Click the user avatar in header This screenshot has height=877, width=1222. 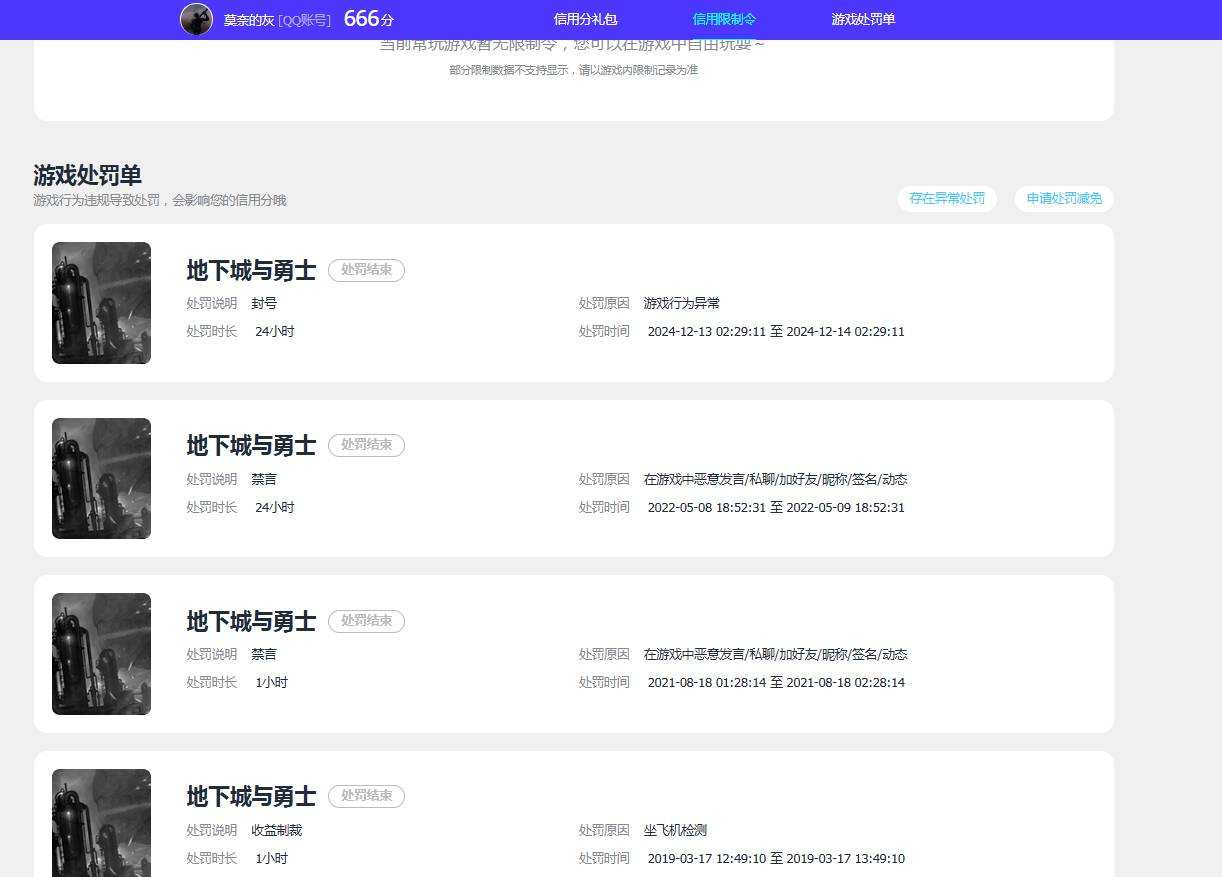point(196,19)
